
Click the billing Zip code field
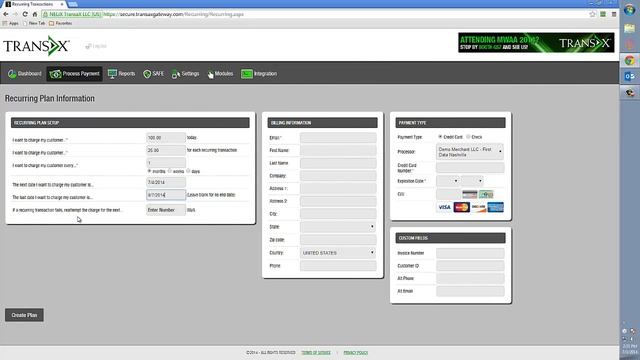click(x=338, y=240)
